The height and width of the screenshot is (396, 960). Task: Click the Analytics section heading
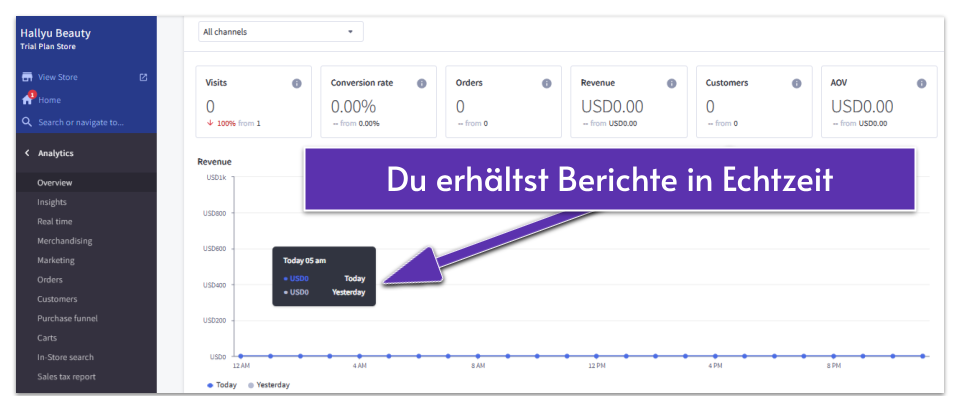[56, 153]
